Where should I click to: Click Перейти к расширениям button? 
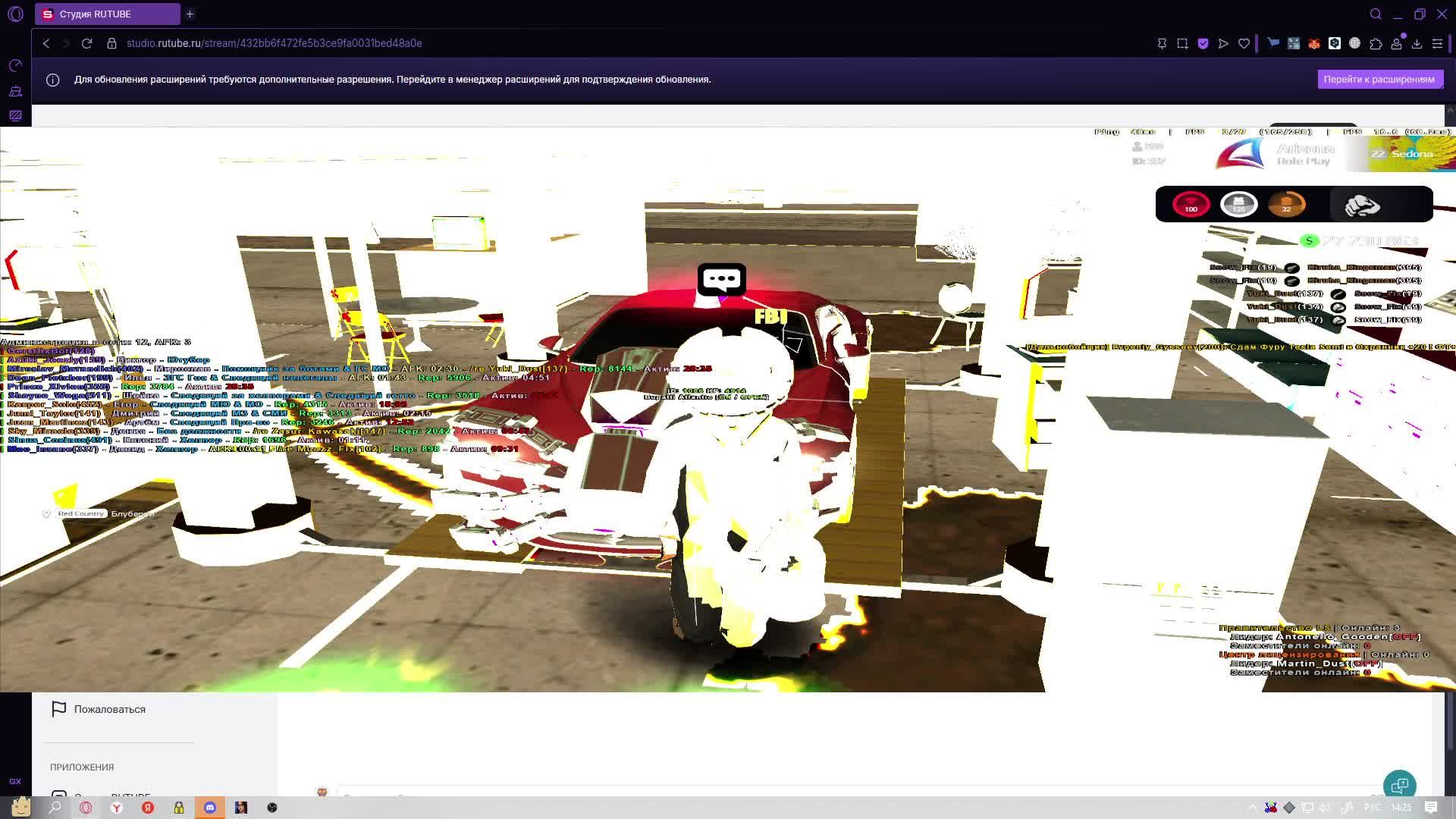[x=1379, y=79]
